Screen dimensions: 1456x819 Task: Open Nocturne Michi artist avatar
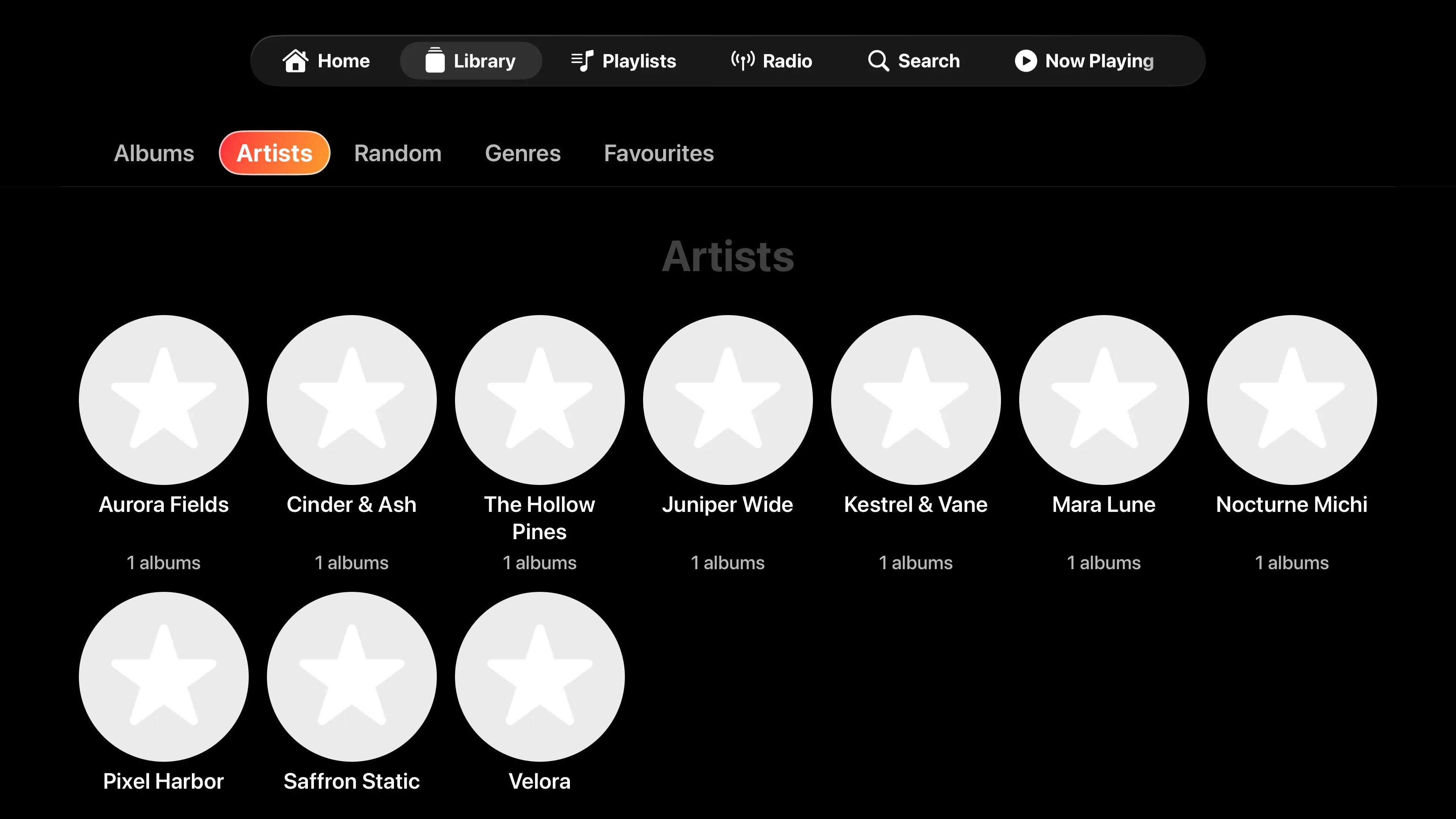(1292, 400)
